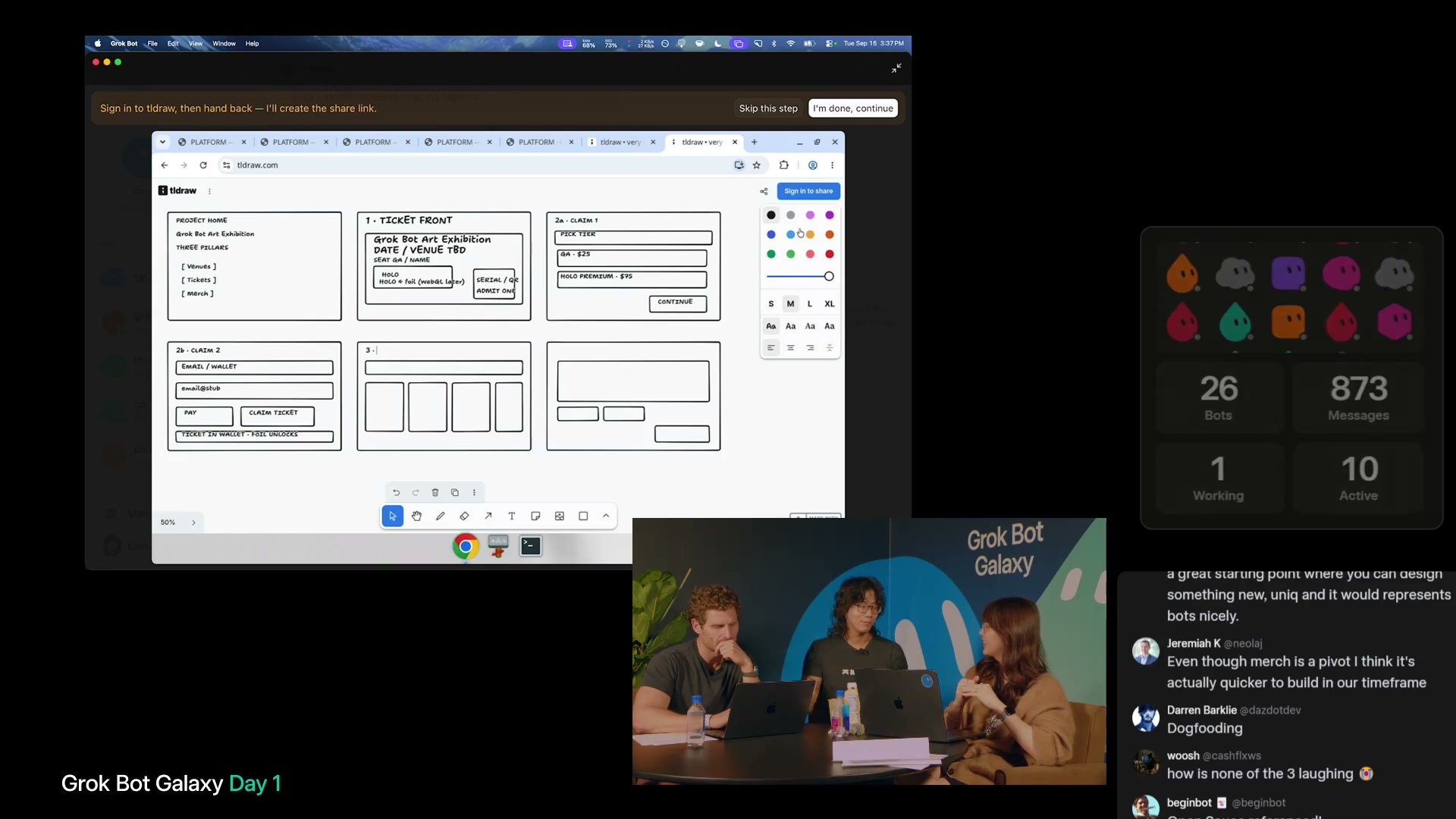Viewport: 1456px width, 819px height.
Task: Choose the Text tool
Action: tap(512, 516)
